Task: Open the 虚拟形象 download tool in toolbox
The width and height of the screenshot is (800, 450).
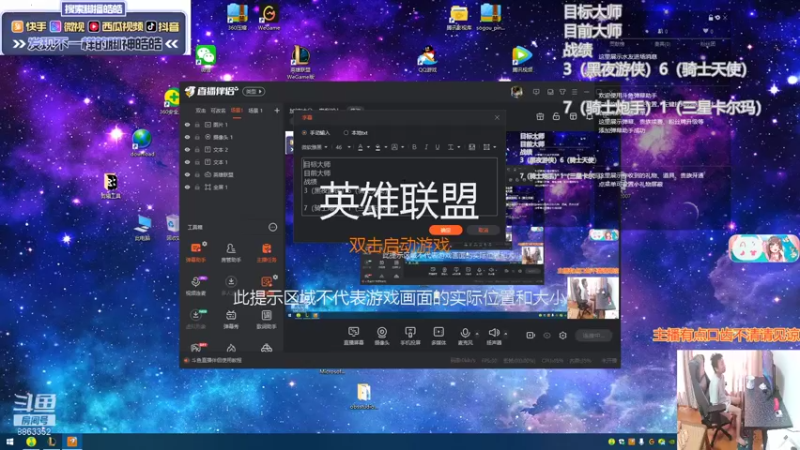Action: pos(196,319)
